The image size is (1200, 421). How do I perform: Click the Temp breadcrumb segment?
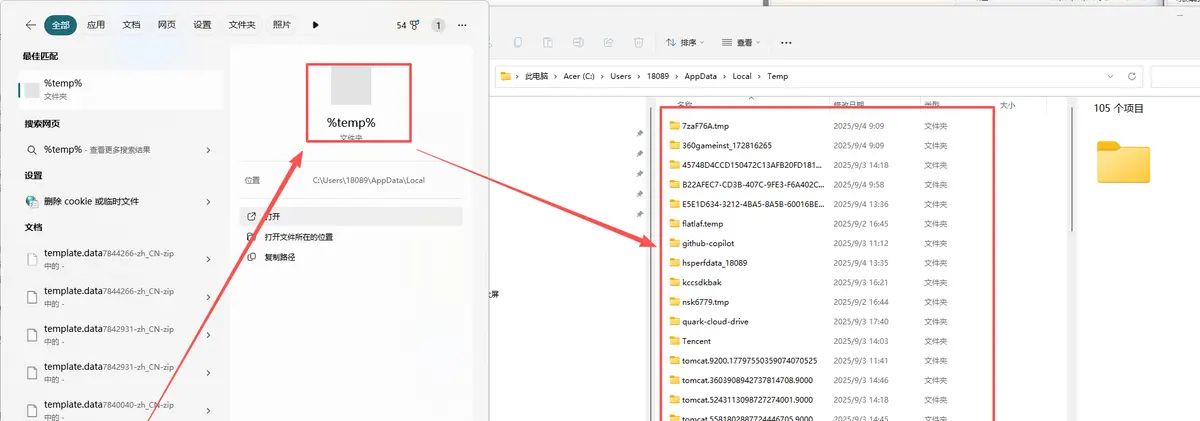click(777, 76)
